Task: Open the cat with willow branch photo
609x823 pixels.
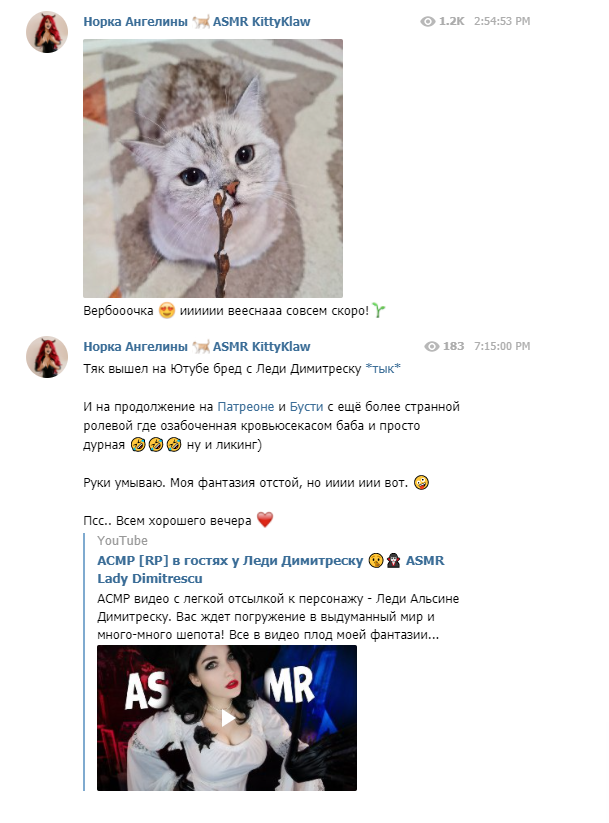Action: click(213, 168)
